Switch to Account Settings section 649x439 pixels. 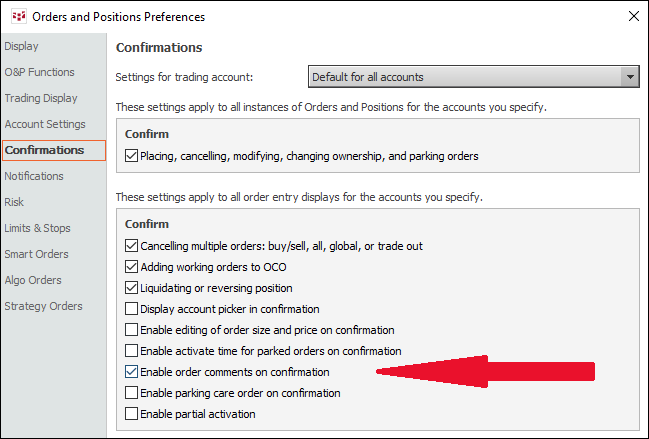tap(45, 124)
